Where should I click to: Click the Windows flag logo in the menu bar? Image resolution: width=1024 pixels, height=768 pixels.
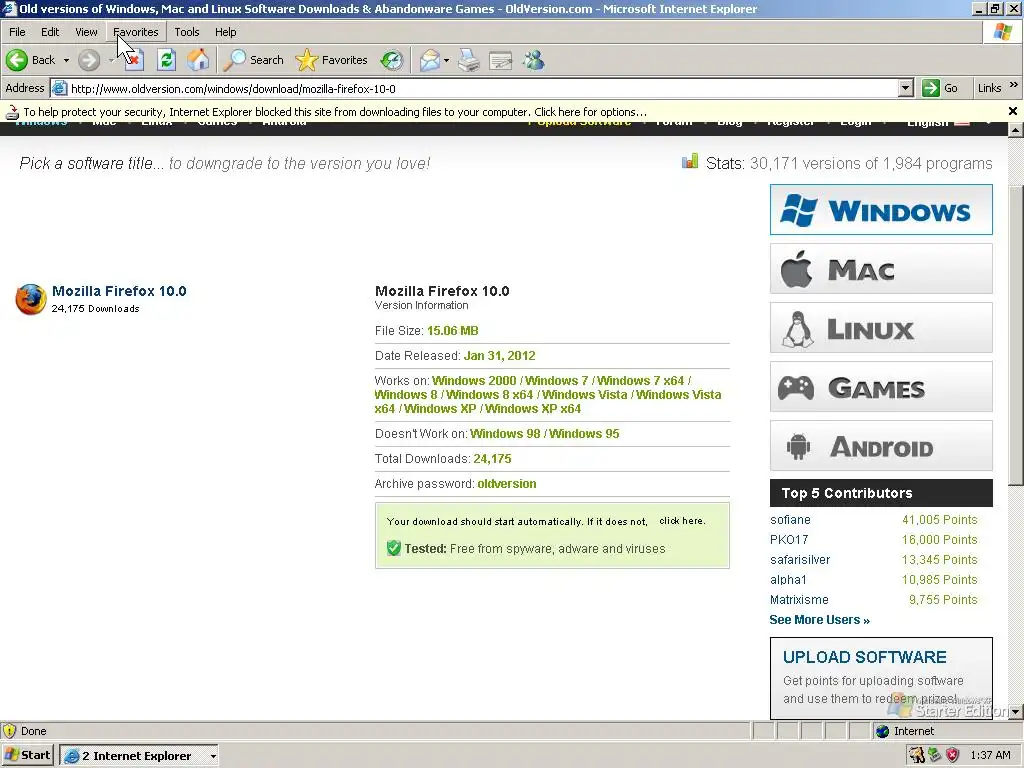1002,32
